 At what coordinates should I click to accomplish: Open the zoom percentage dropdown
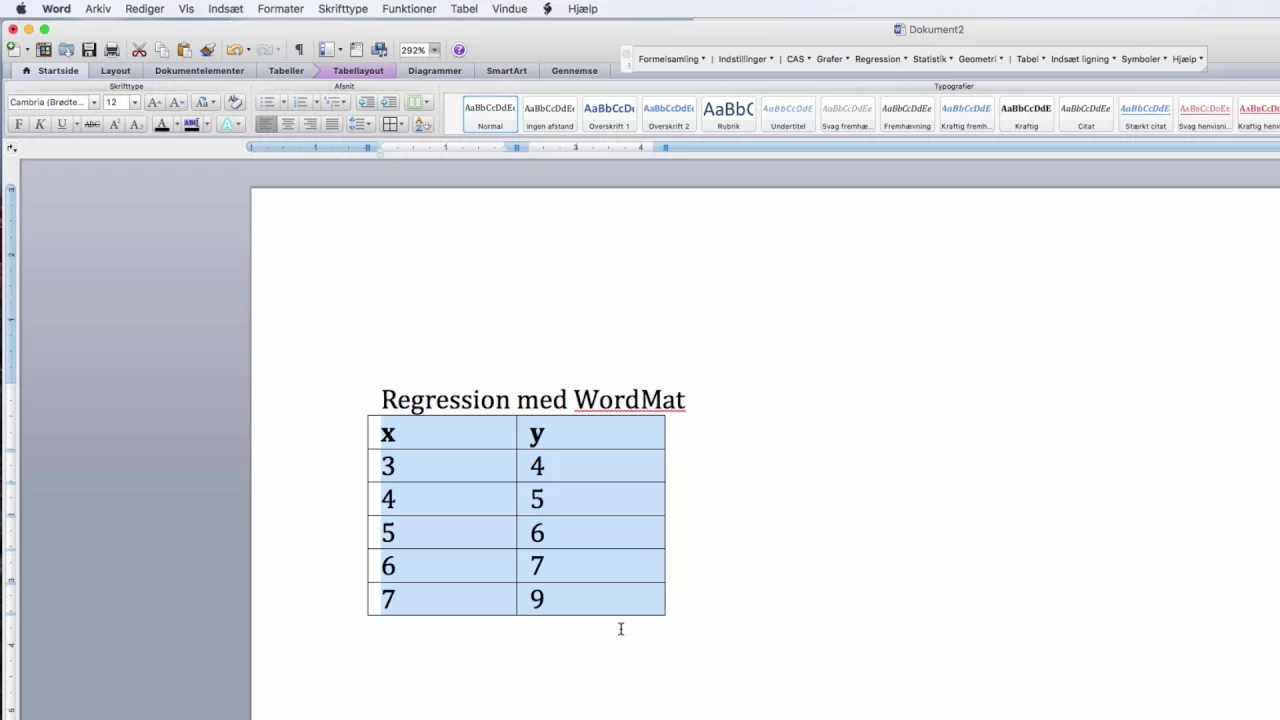[x=434, y=50]
